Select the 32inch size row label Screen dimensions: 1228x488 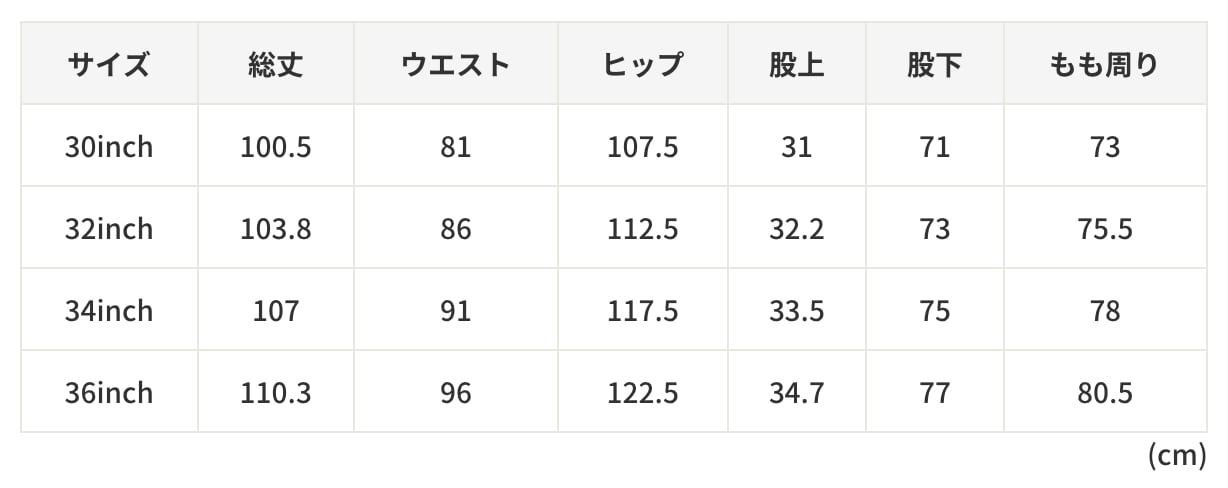click(109, 229)
